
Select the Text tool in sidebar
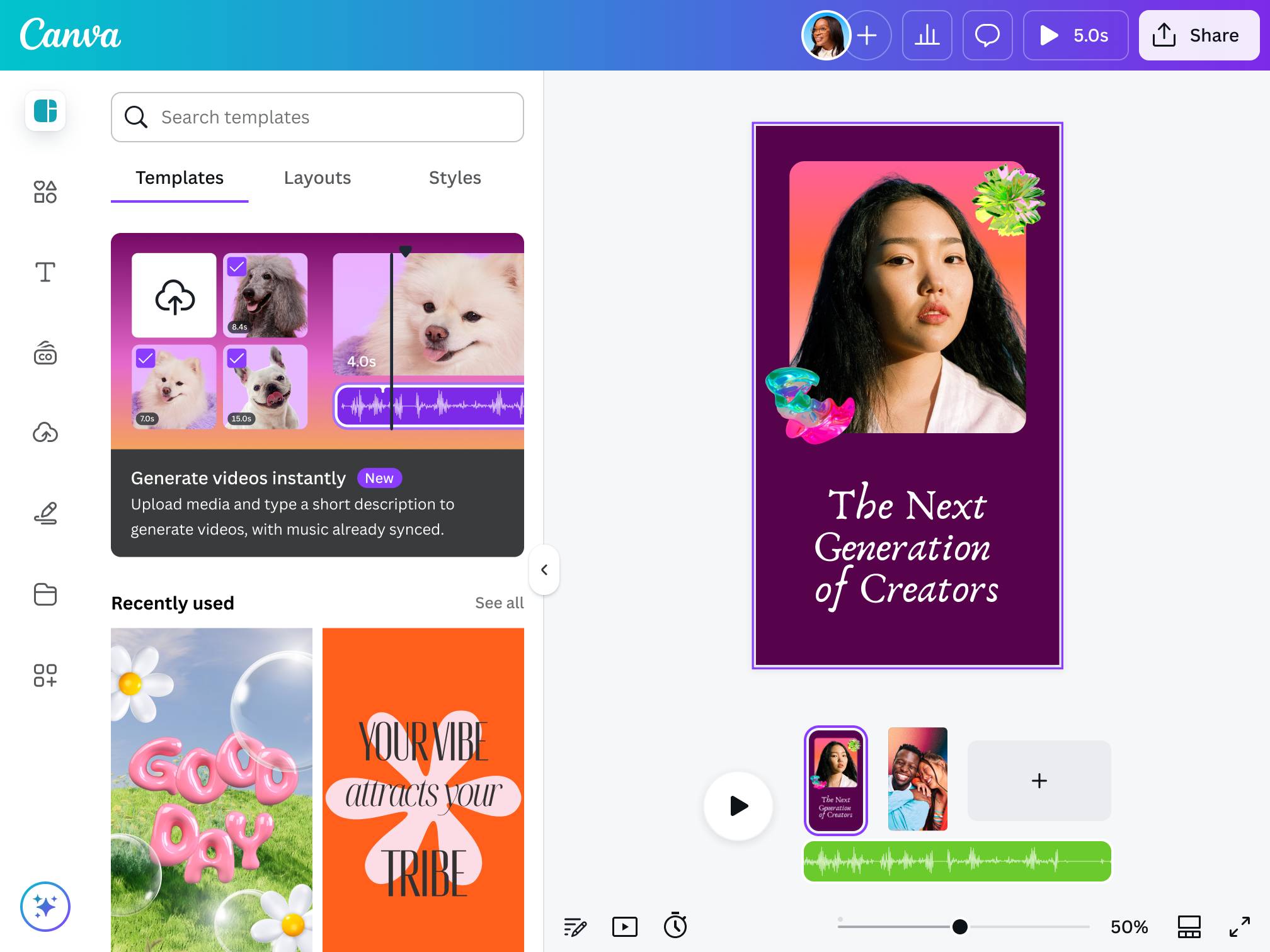(45, 272)
